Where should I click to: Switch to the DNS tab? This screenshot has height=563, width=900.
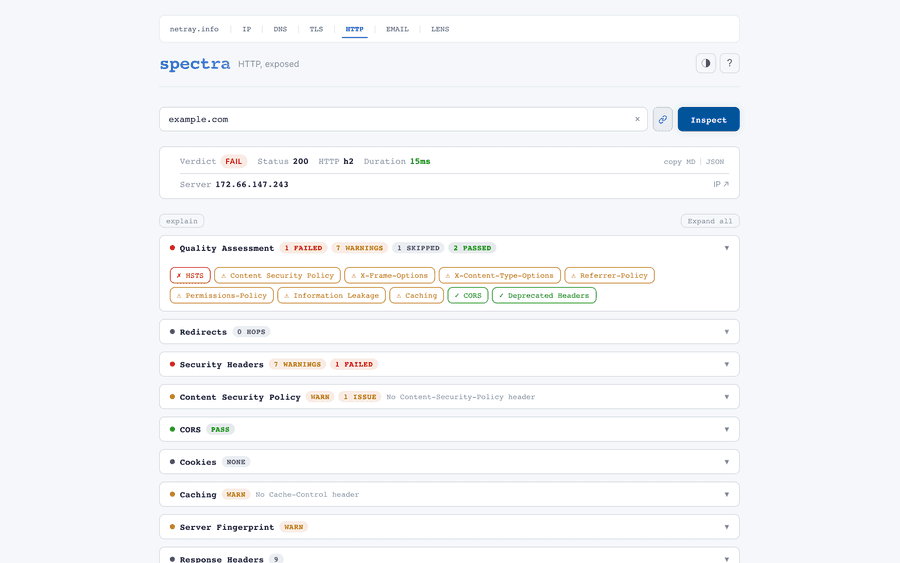[280, 29]
